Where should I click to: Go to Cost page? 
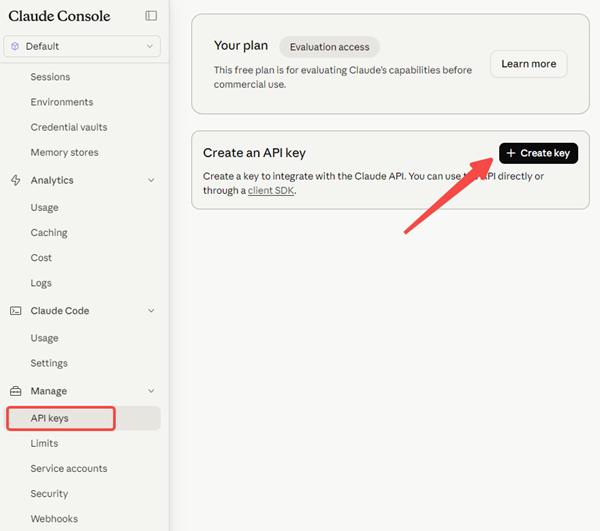41,258
